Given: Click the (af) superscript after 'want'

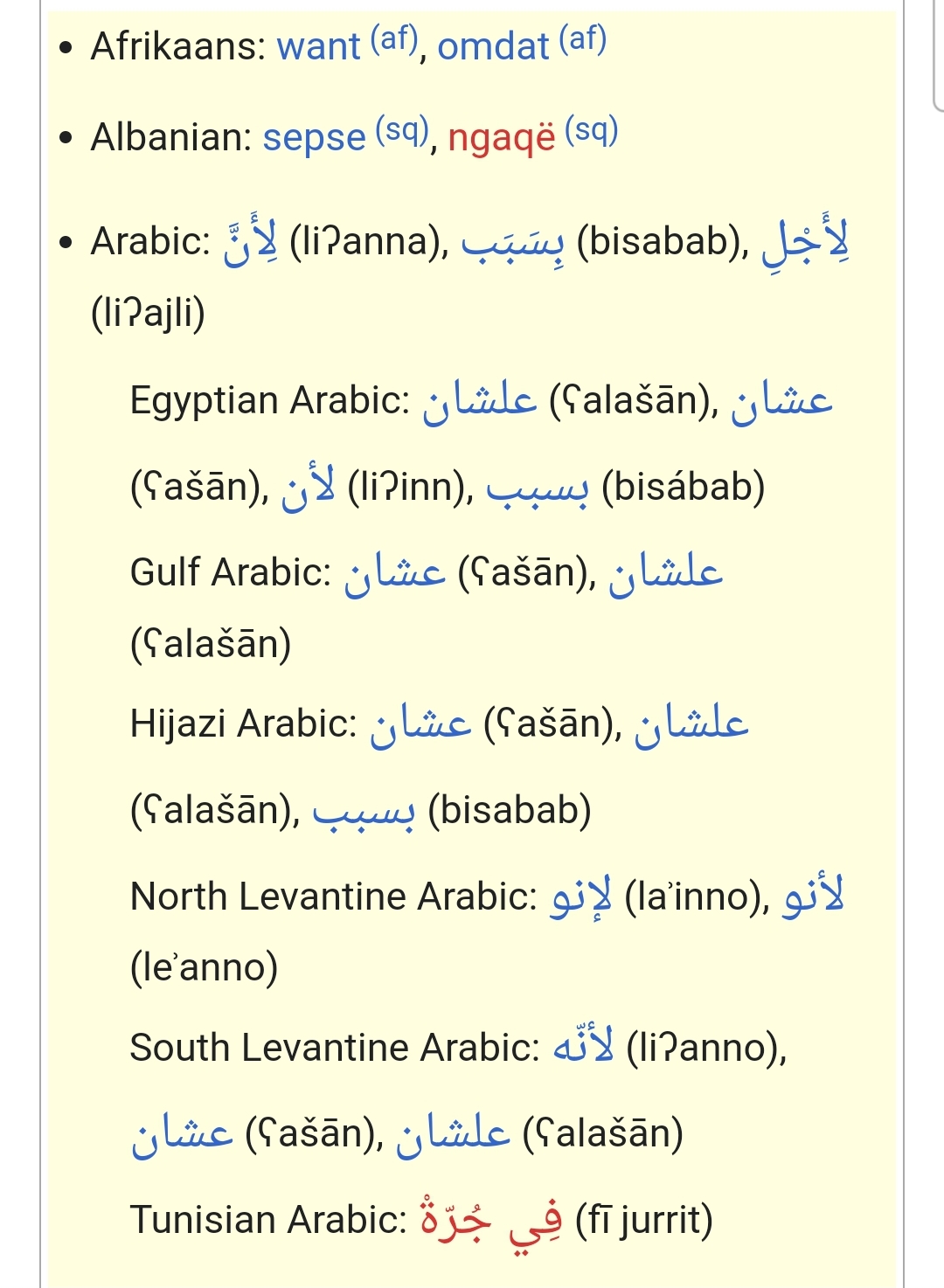Looking at the screenshot, I should pyautogui.click(x=394, y=38).
